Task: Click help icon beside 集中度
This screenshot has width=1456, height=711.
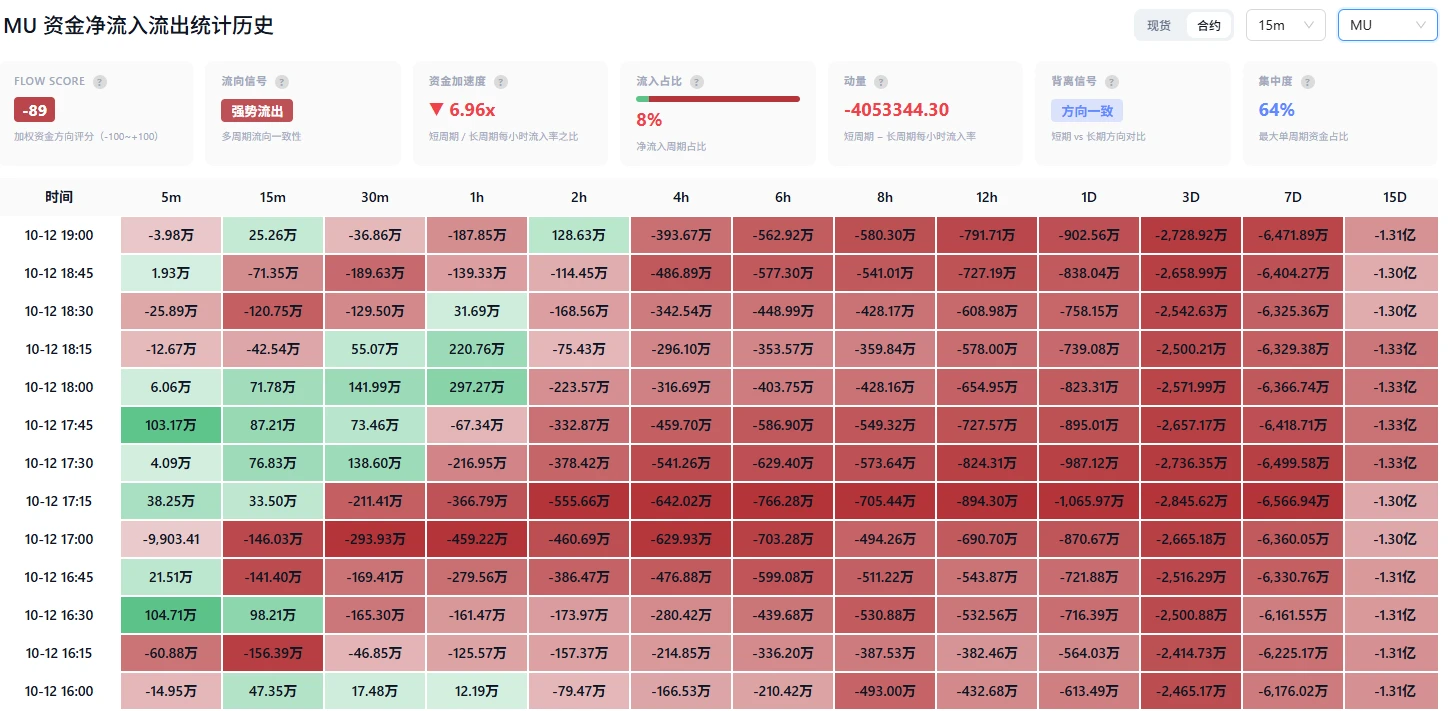Action: [x=1308, y=82]
